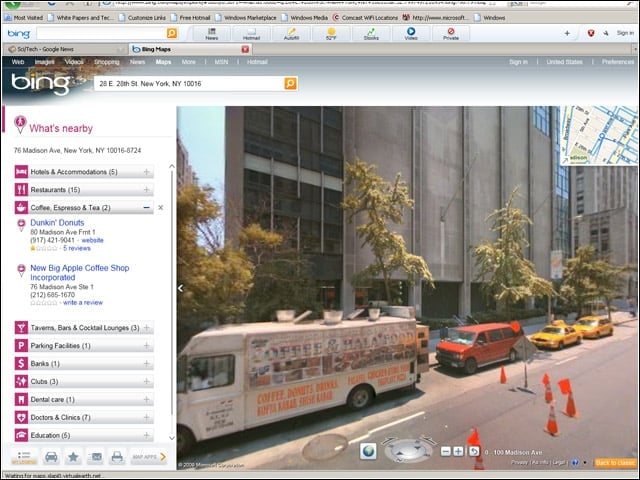Click the rotate icon next to zoom buttons
The width and height of the screenshot is (640, 480).
pyautogui.click(x=474, y=451)
